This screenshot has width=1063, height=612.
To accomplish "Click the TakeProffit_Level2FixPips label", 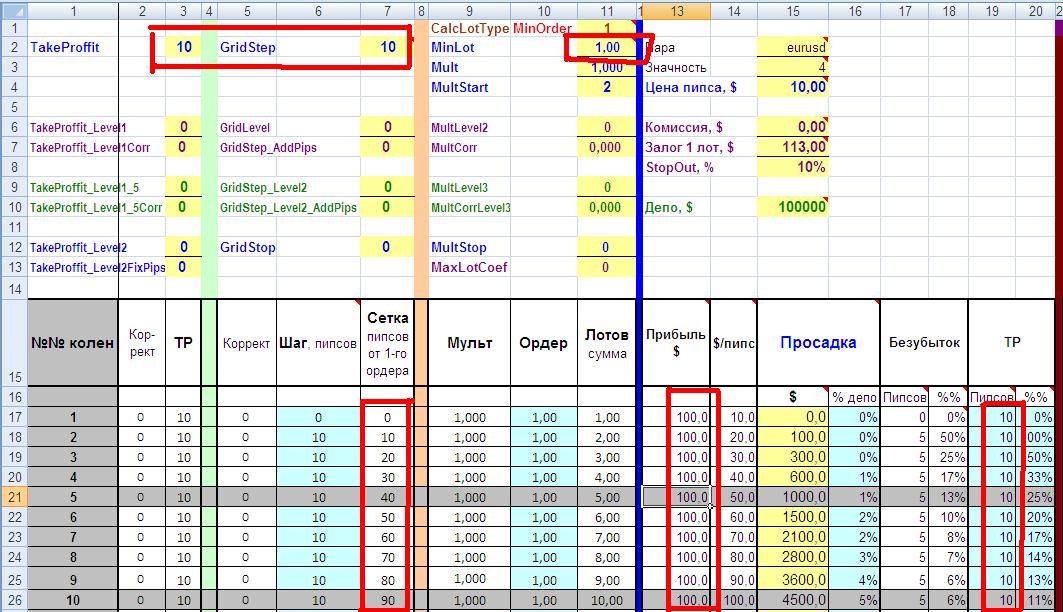I will (x=97, y=267).
